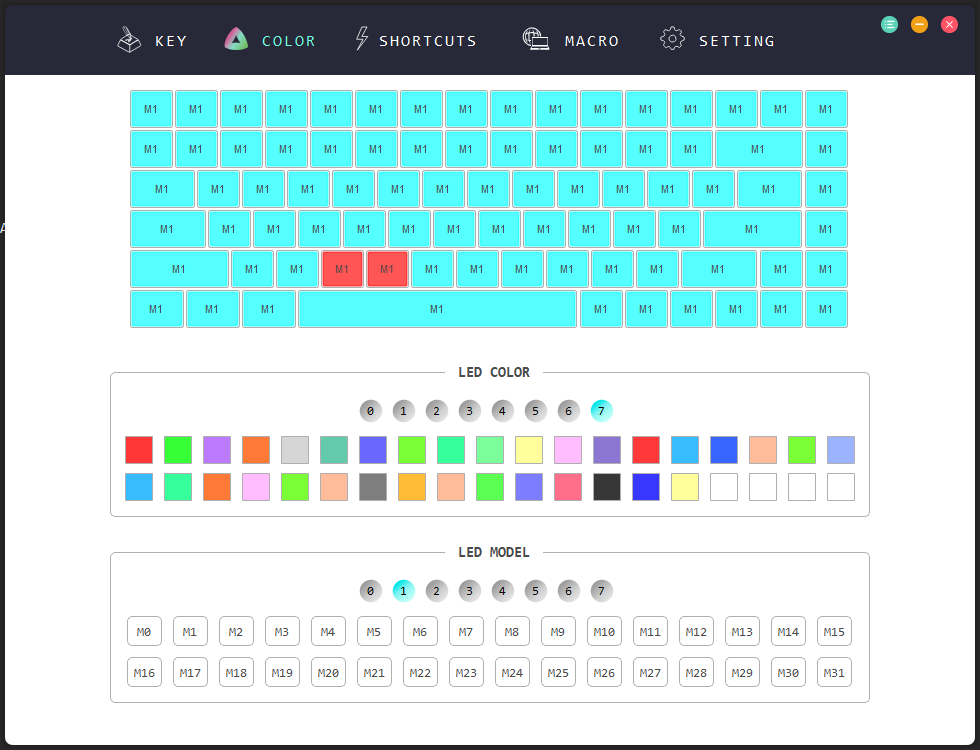Select LED COLOR layer 0
The image size is (980, 750).
pyautogui.click(x=371, y=411)
